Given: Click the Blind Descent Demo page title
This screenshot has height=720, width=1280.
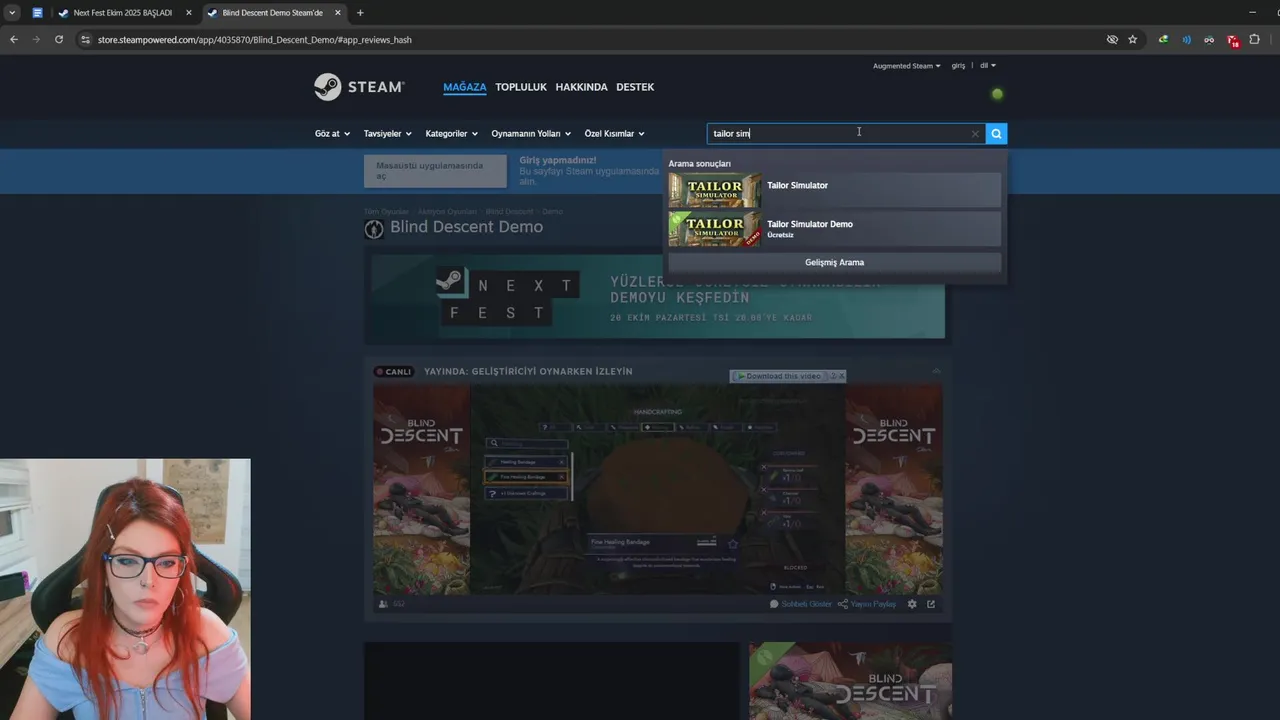Looking at the screenshot, I should (466, 227).
